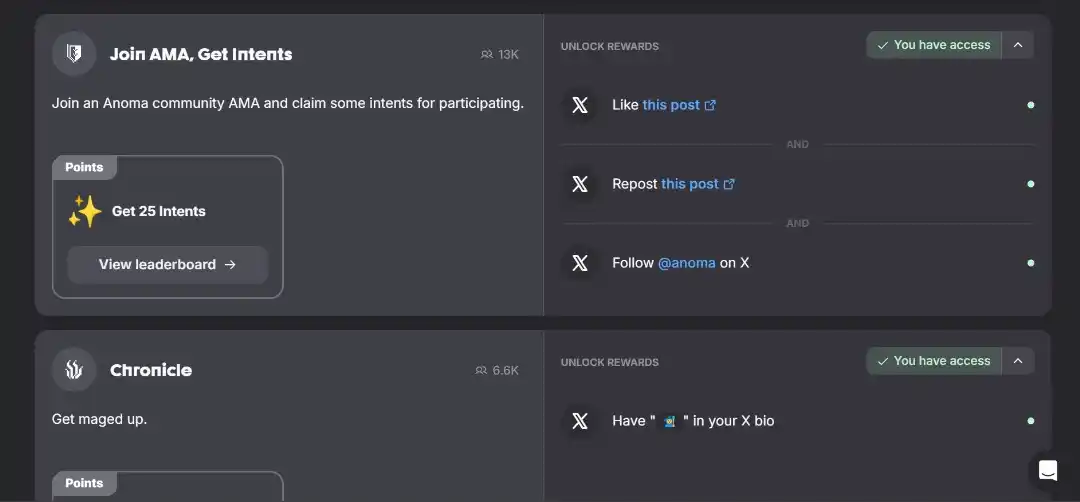This screenshot has height=502, width=1080.
Task: Collapse the Join AMA unlock rewards panel
Action: click(1018, 45)
